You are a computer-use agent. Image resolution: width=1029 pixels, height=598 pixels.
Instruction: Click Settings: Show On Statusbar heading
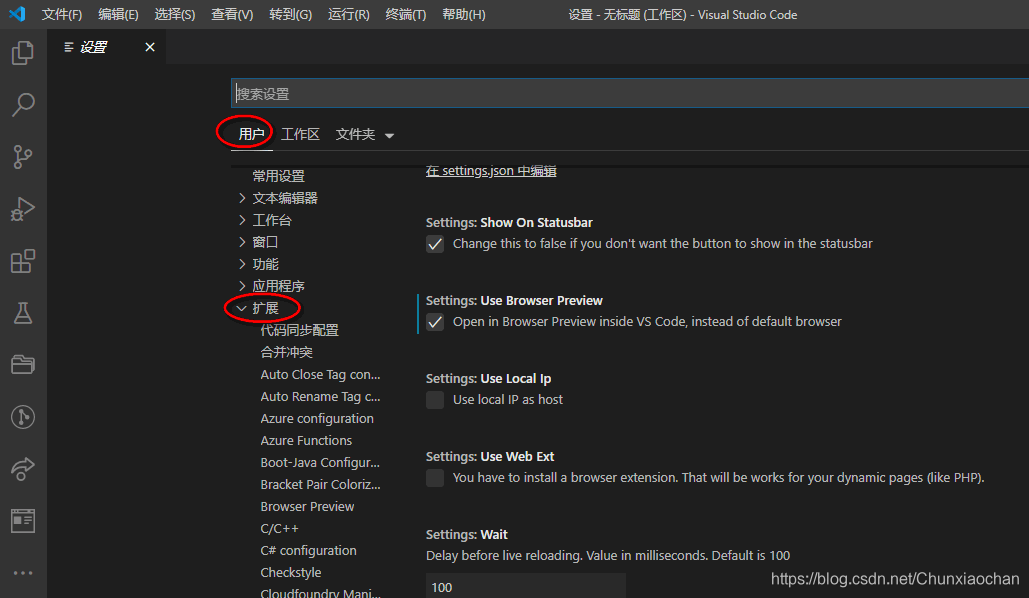click(509, 223)
